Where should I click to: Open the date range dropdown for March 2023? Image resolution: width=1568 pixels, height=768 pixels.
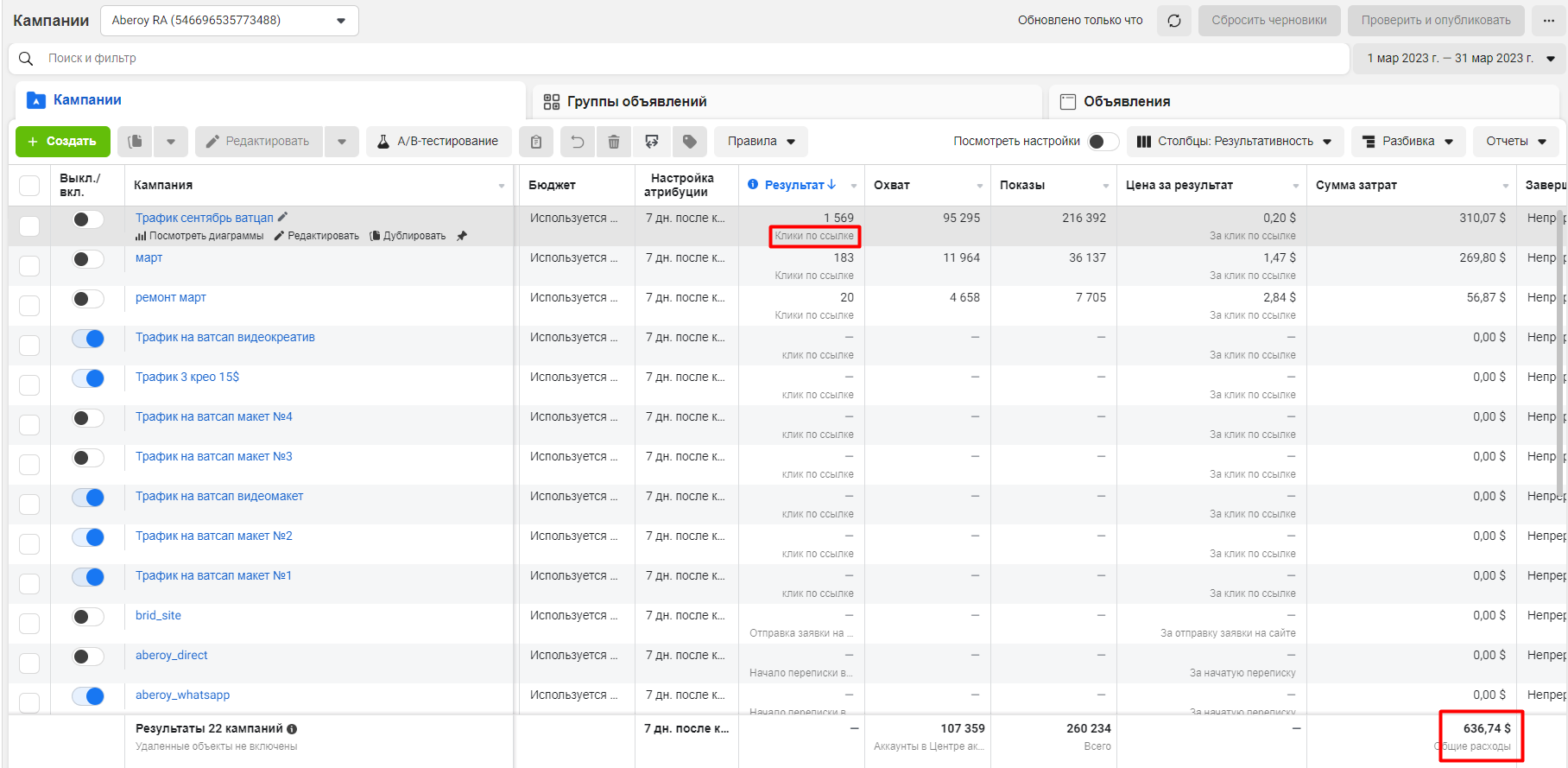pyautogui.click(x=1459, y=59)
